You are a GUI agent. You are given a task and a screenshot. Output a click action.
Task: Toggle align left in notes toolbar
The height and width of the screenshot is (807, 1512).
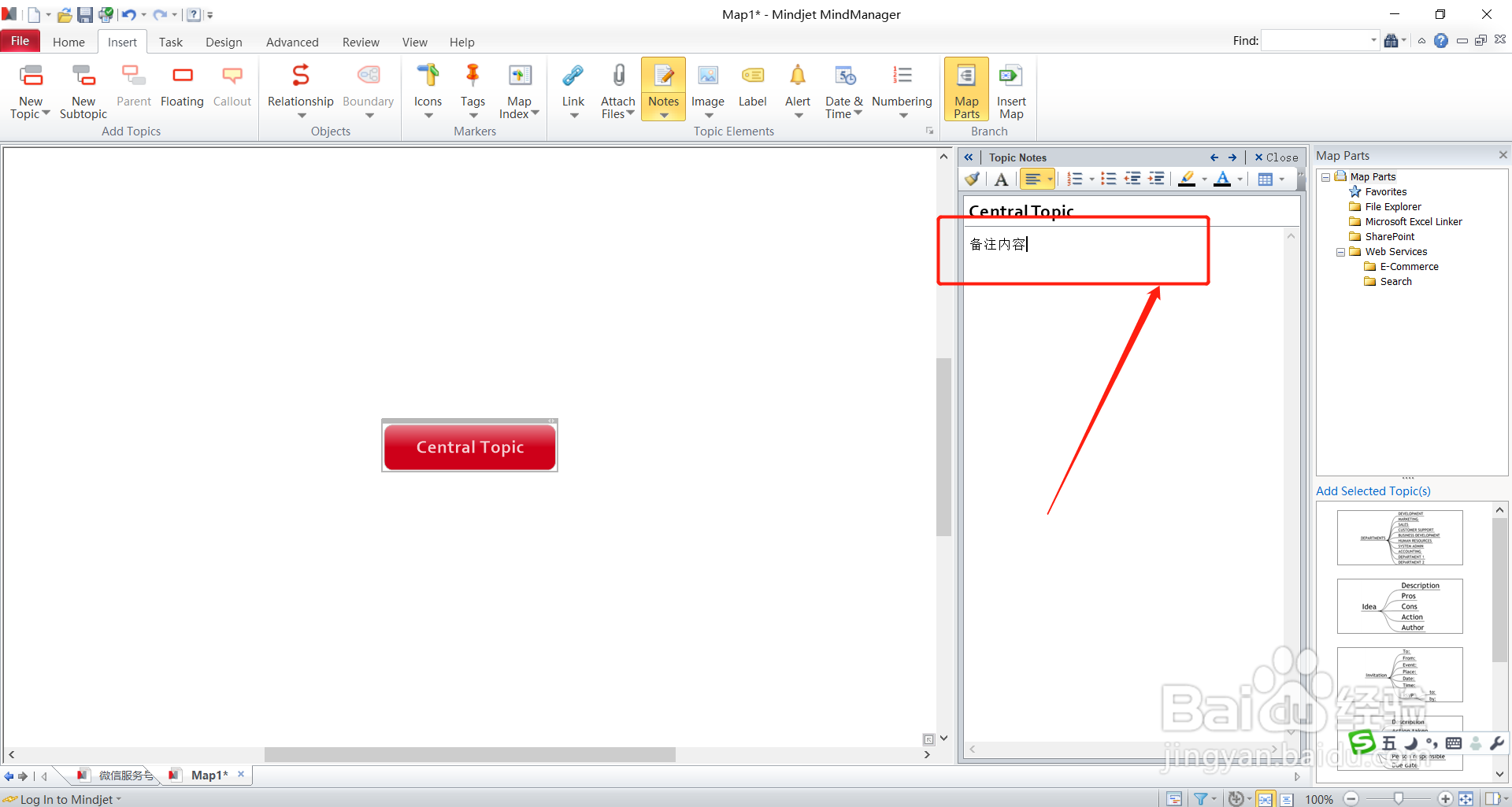tap(1032, 180)
